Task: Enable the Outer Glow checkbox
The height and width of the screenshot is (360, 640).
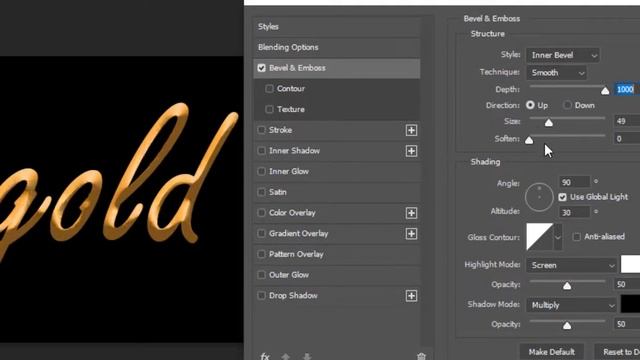Action: click(261, 275)
